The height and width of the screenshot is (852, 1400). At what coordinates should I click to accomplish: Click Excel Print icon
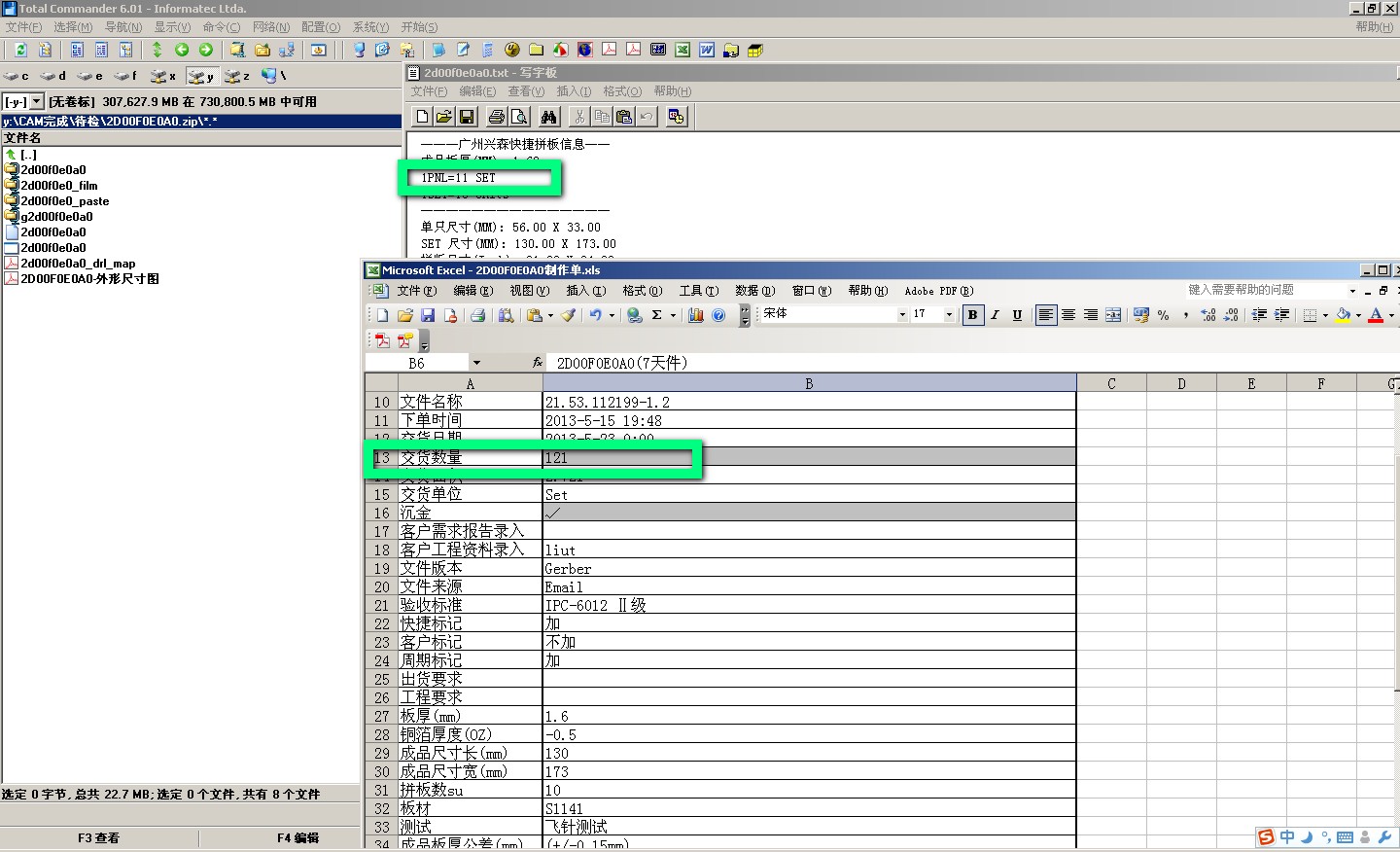(x=477, y=315)
